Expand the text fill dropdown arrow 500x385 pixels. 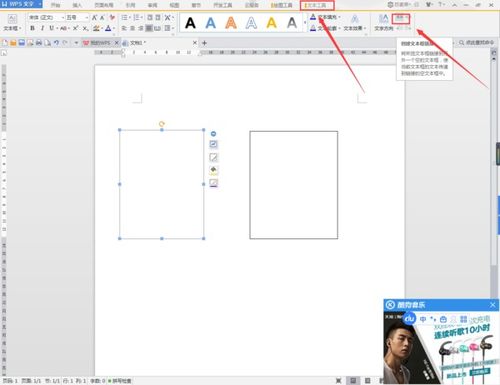pyautogui.click(x=339, y=17)
